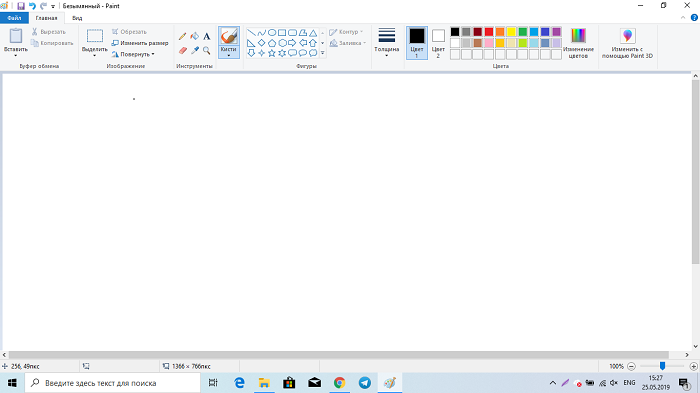Open the Fill (Заливка) dropdown
The width and height of the screenshot is (700, 393).
click(348, 43)
